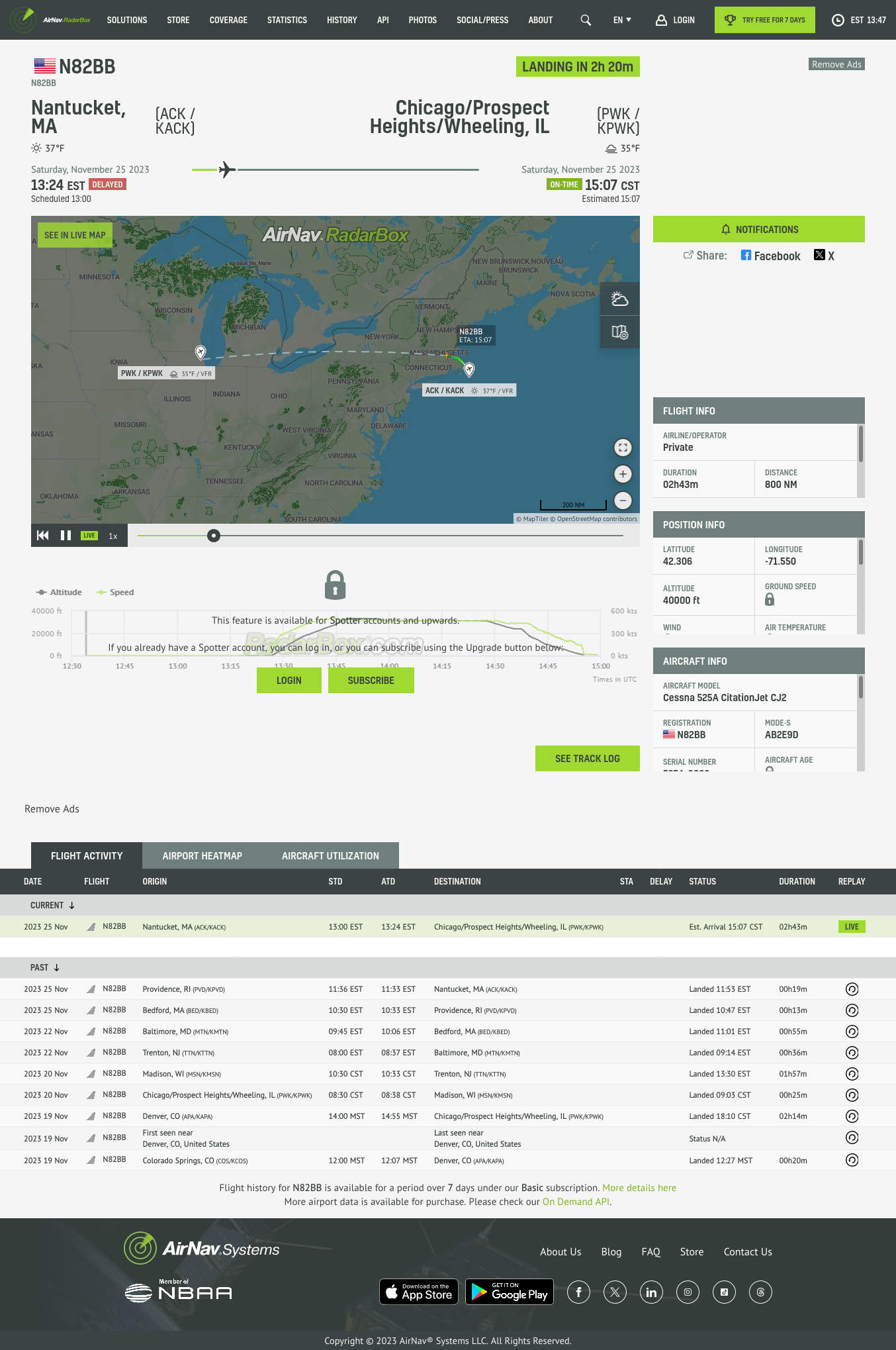Toggle the Altitude series in chart legend
The height and width of the screenshot is (1350, 896).
tap(59, 592)
